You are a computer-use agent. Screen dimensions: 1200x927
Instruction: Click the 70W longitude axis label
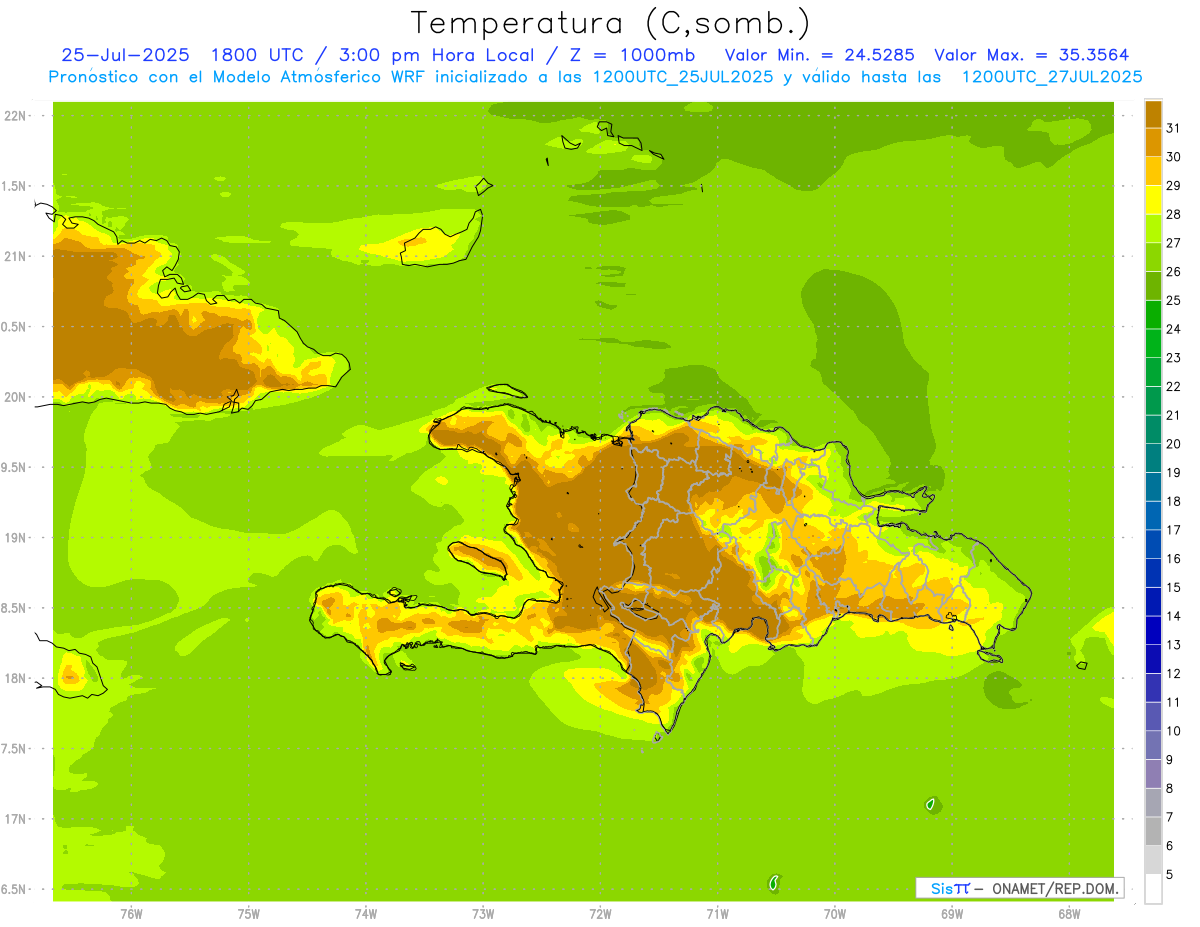point(835,914)
